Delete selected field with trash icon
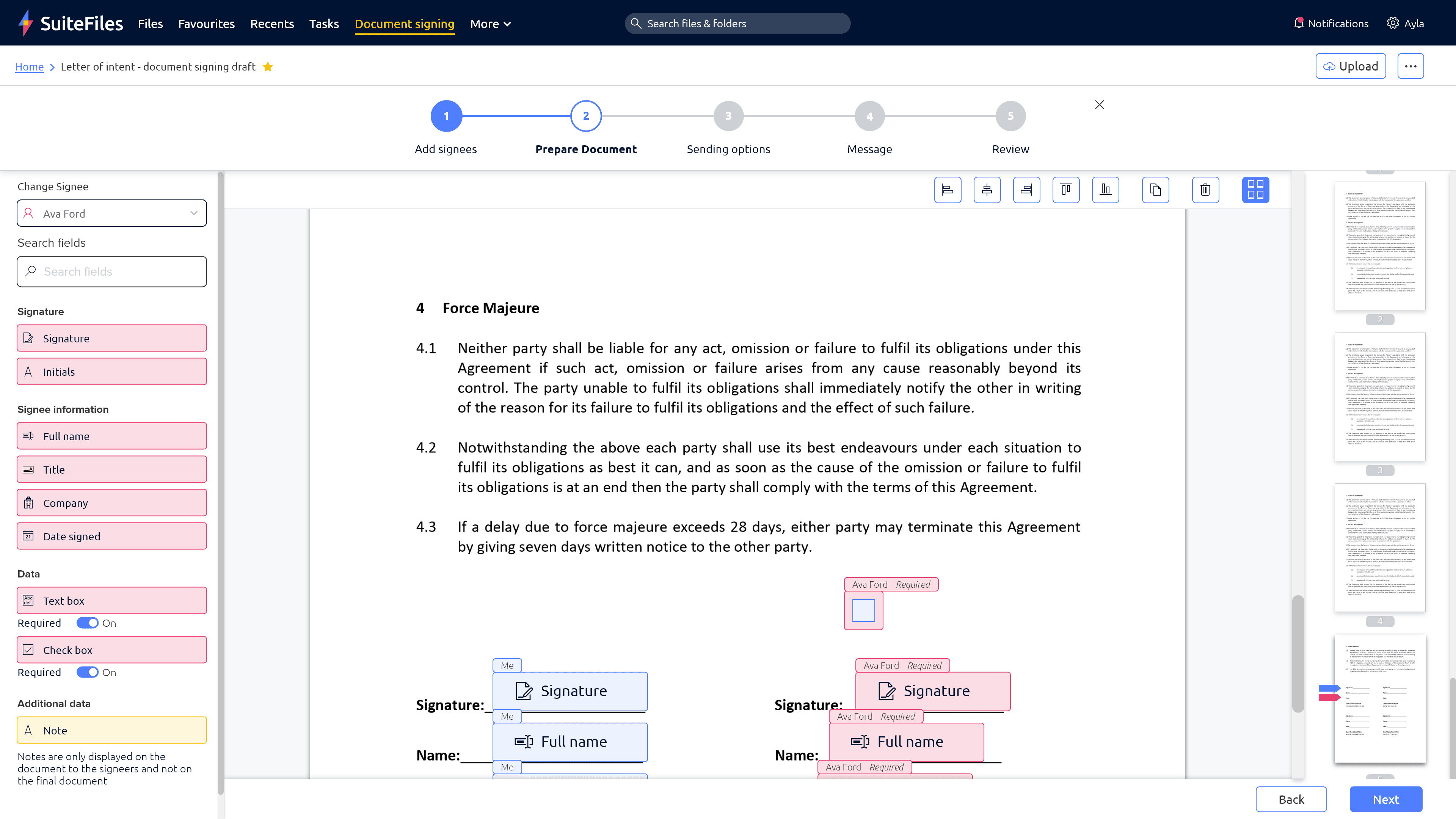 [1205, 190]
